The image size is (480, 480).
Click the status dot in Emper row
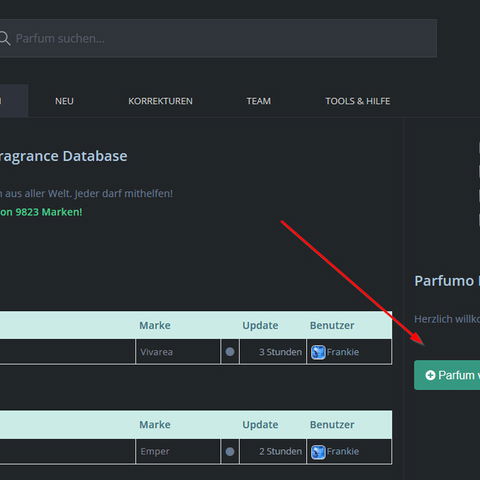pyautogui.click(x=230, y=452)
